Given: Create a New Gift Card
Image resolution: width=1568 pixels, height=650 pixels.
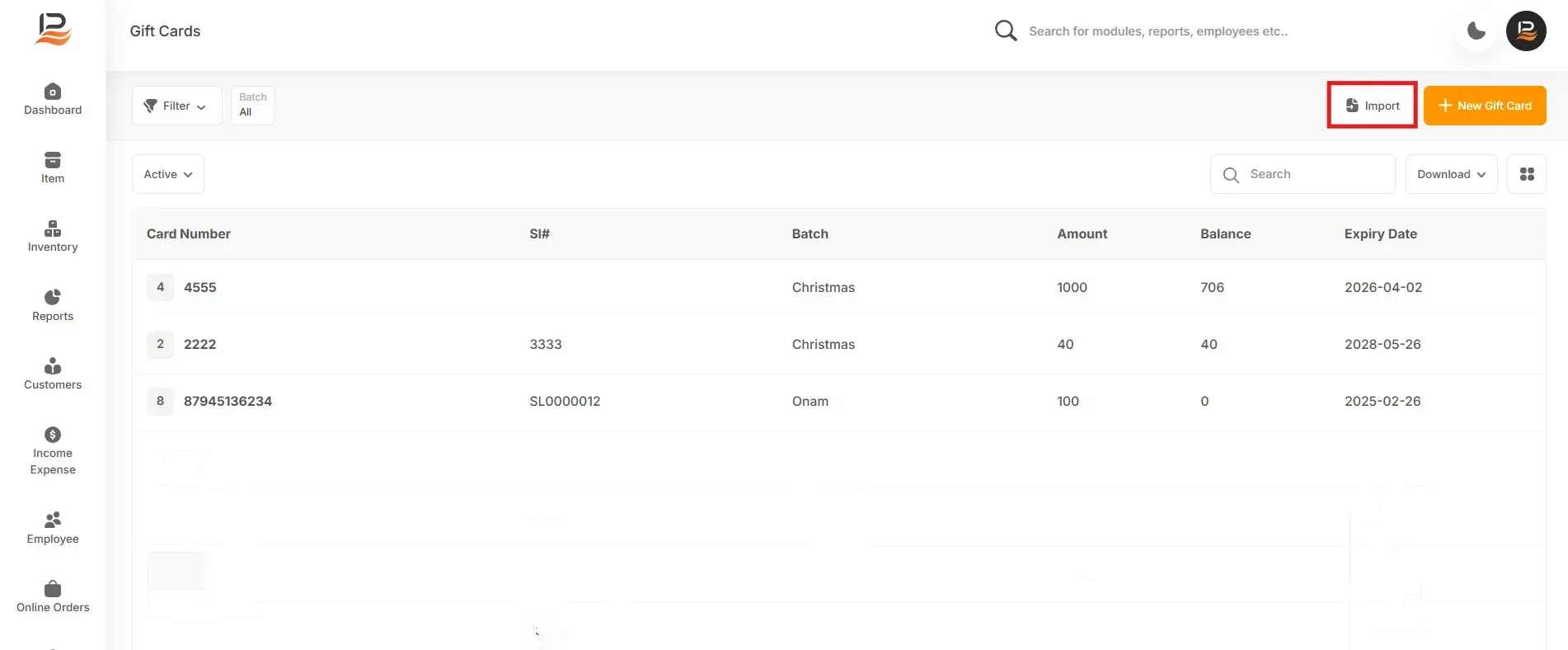Looking at the screenshot, I should pos(1485,106).
